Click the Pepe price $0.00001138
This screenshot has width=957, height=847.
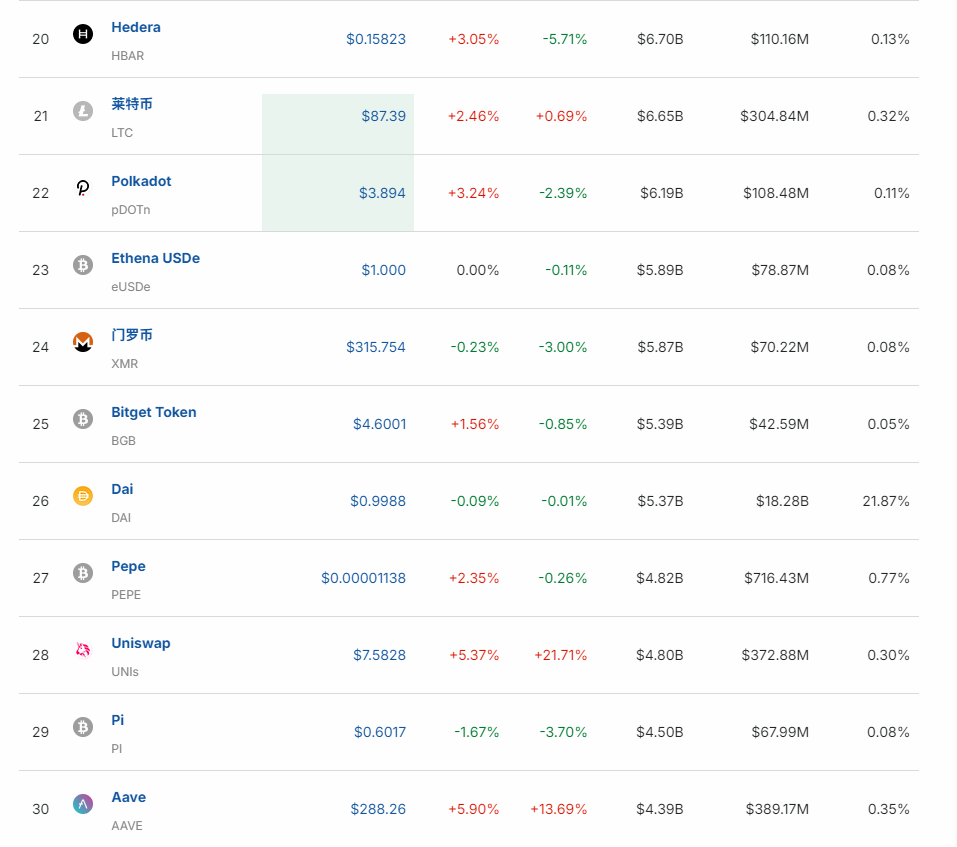(x=363, y=578)
